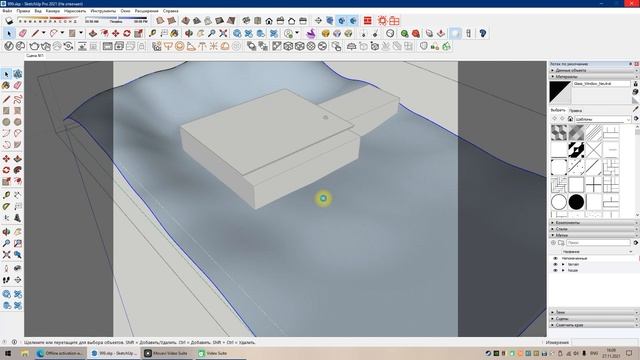Switch to the Select materials tab
The height and width of the screenshot is (360, 640).
coord(558,110)
